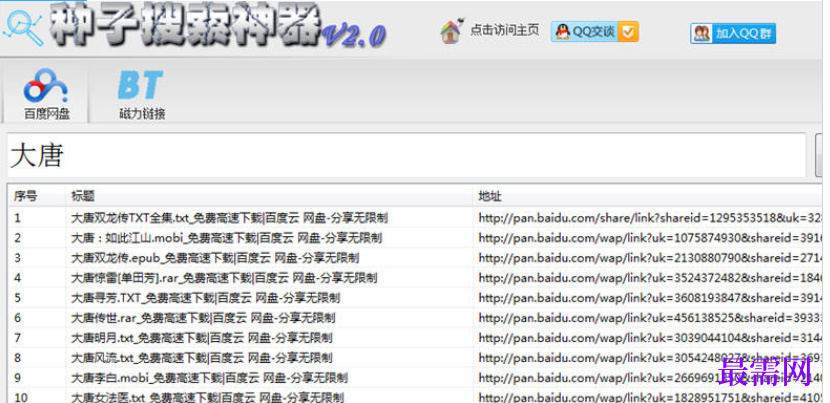
Task: Switch to the 百度网盘 tab
Action: pos(46,94)
